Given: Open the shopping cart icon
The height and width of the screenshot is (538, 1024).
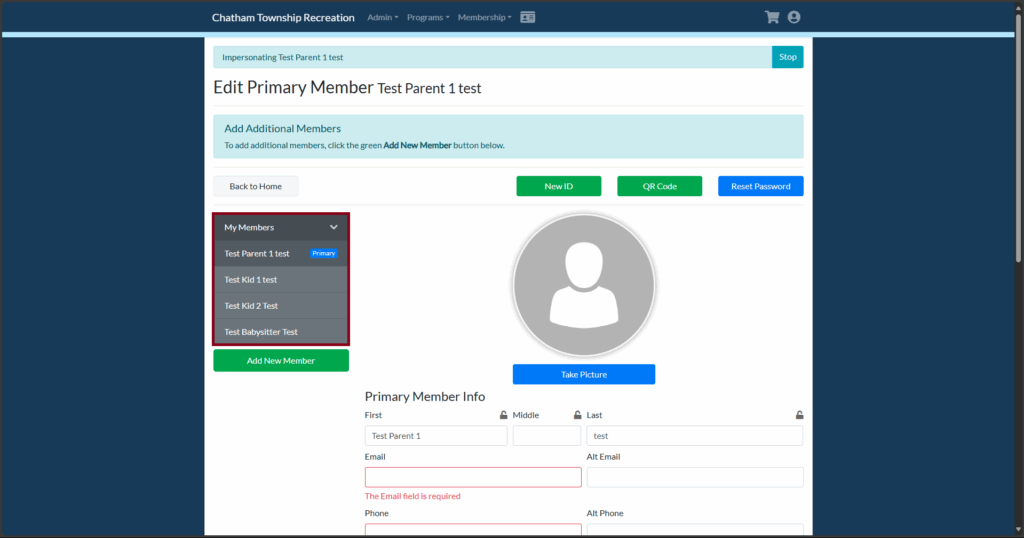Looking at the screenshot, I should tap(772, 18).
